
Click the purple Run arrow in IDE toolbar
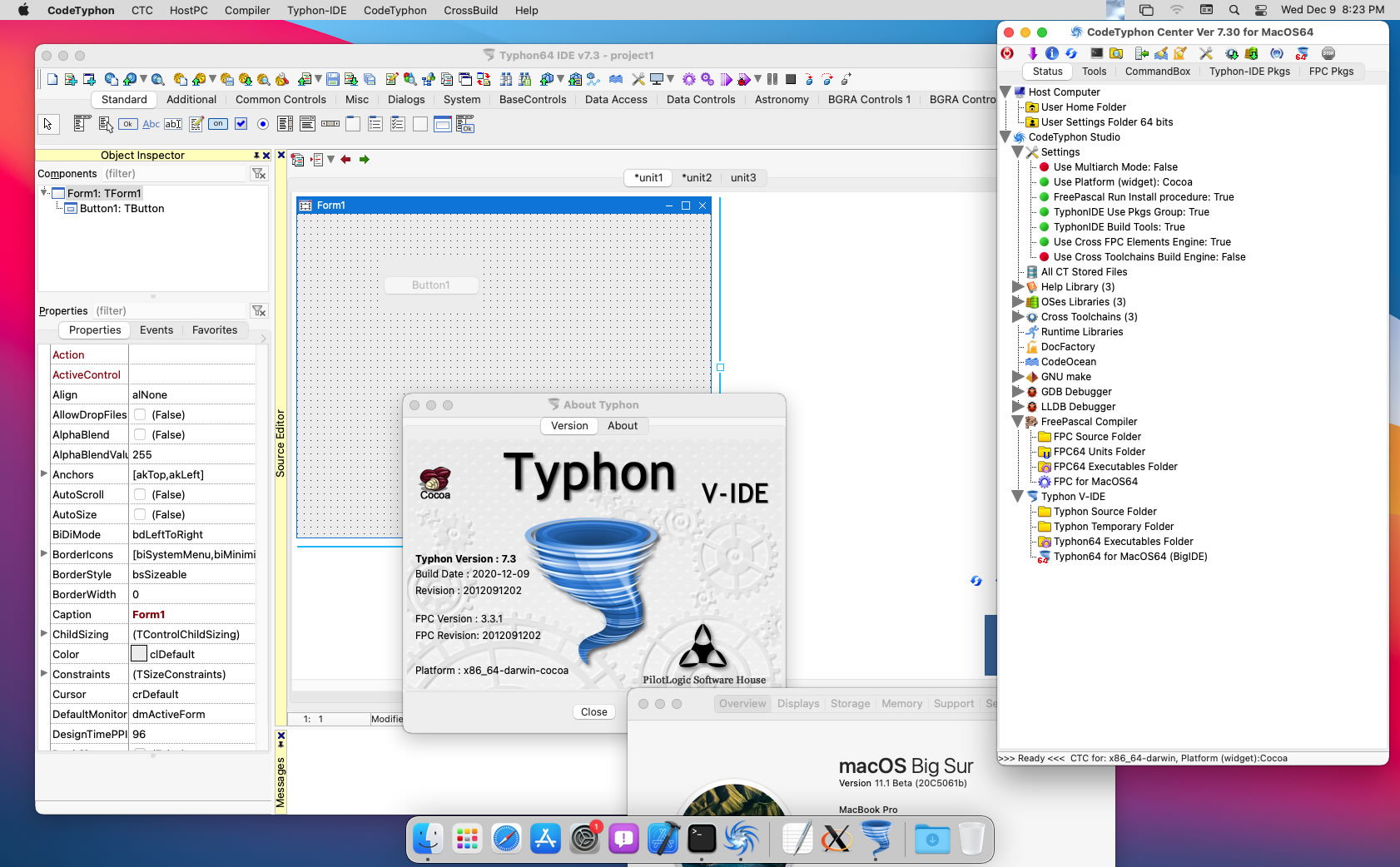726,79
